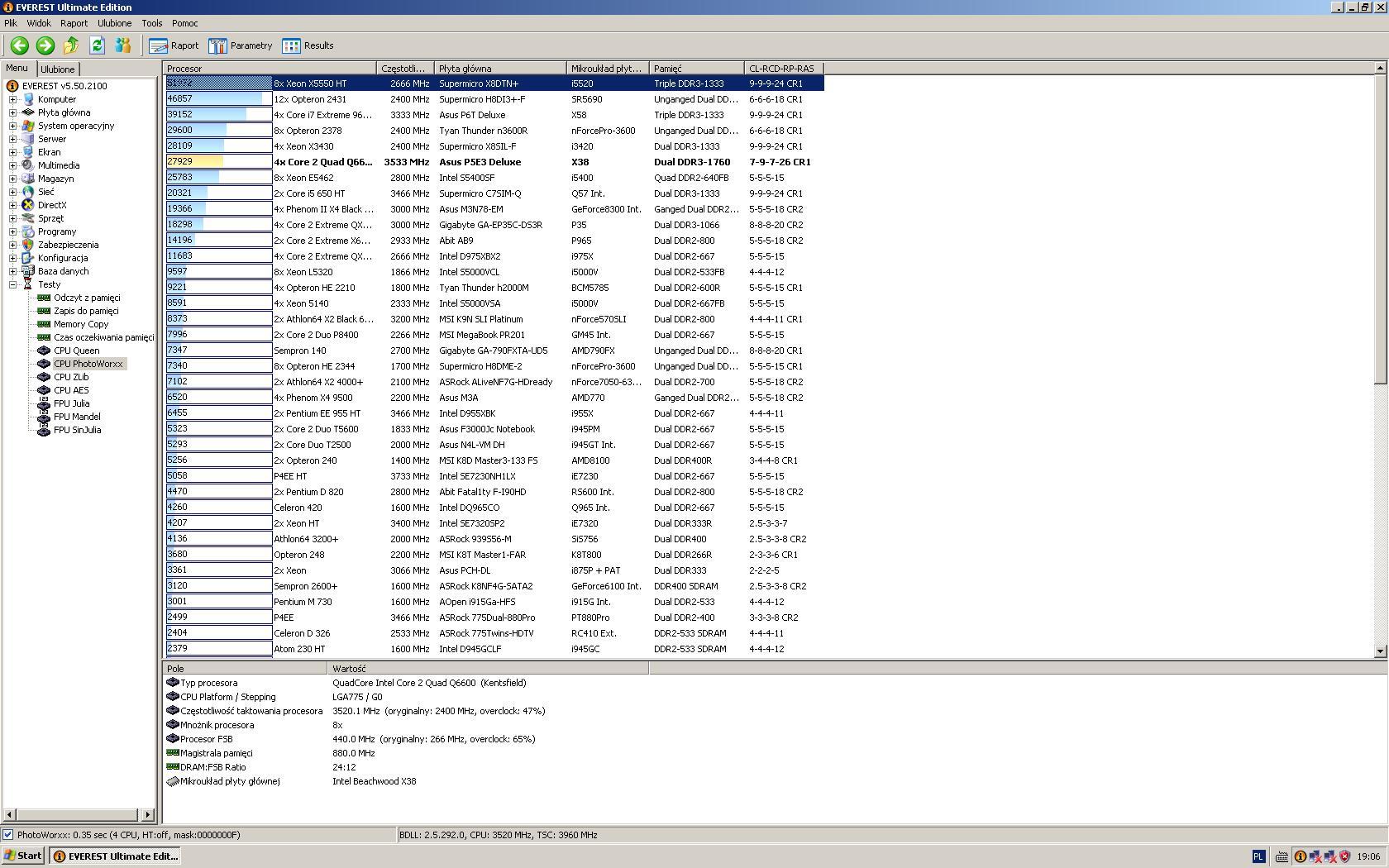This screenshot has width=1389, height=868.
Task: Open the Raport toolbar button
Action: (x=174, y=46)
